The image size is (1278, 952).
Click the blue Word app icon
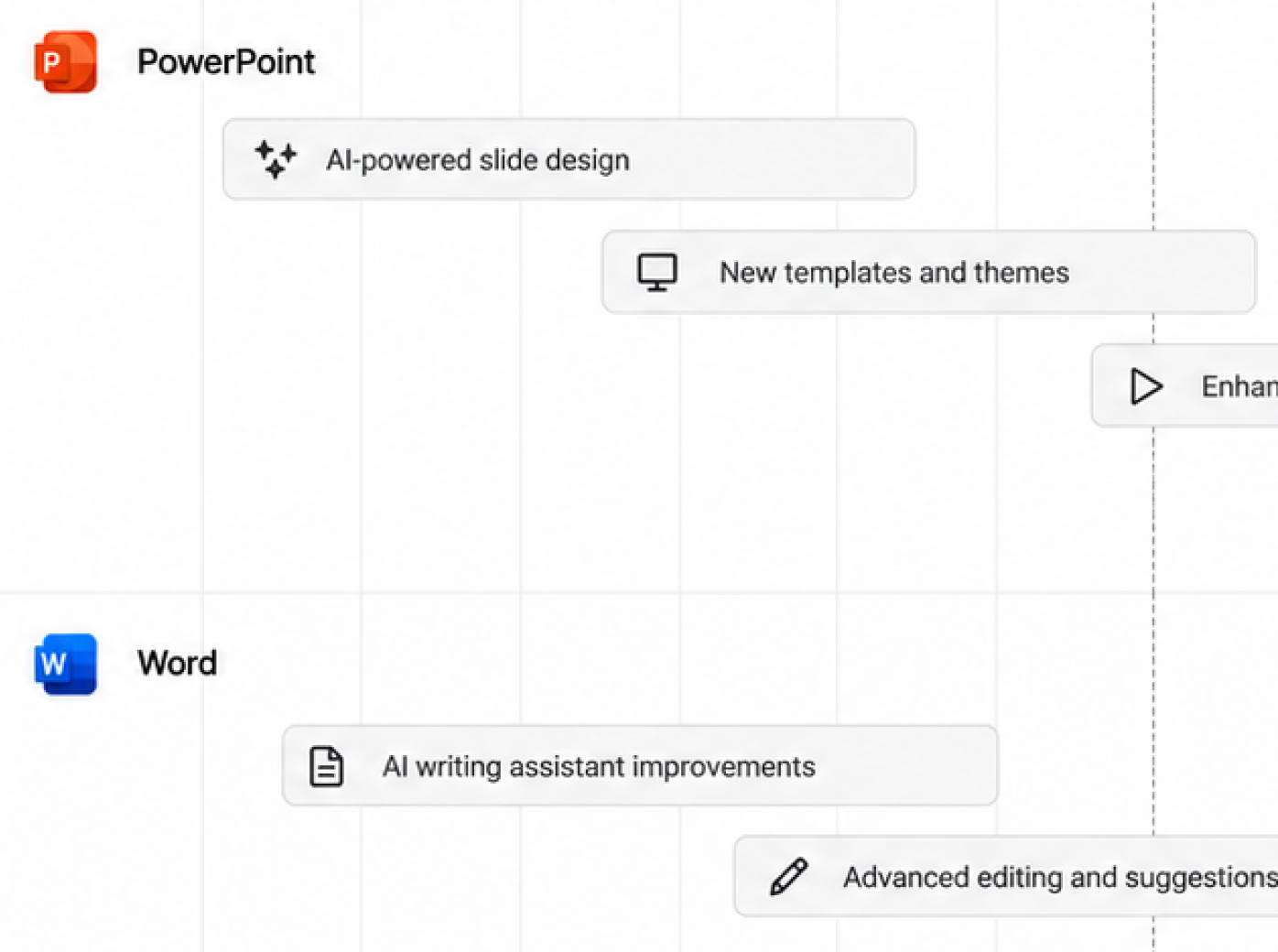click(x=65, y=664)
